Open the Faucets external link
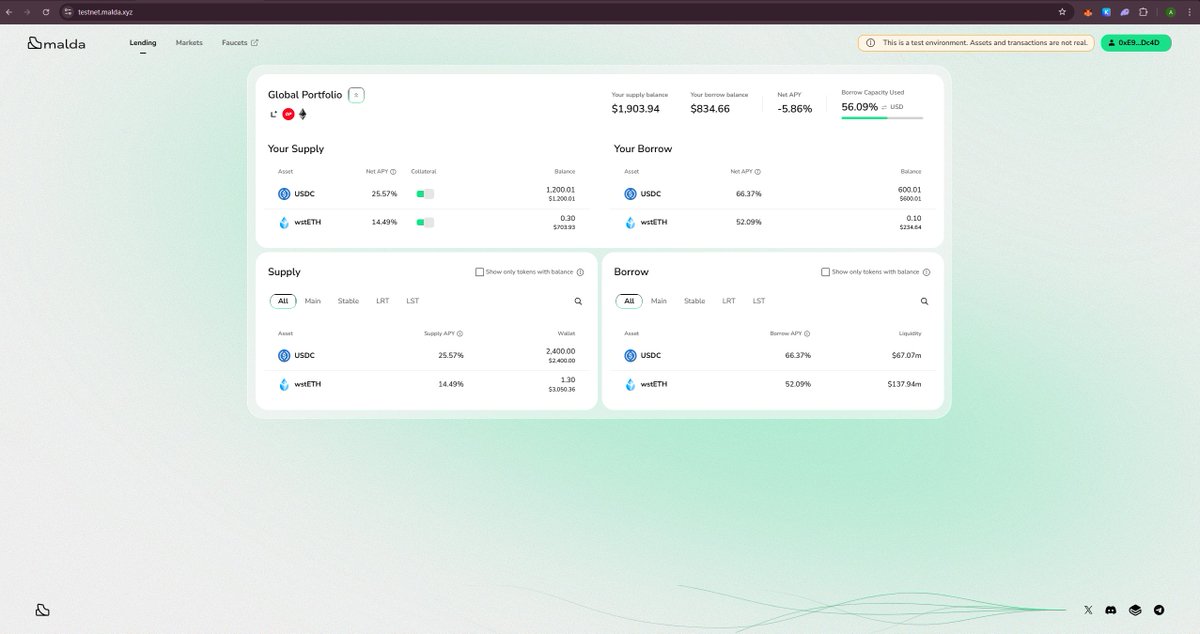This screenshot has height=634, width=1200. [x=240, y=43]
